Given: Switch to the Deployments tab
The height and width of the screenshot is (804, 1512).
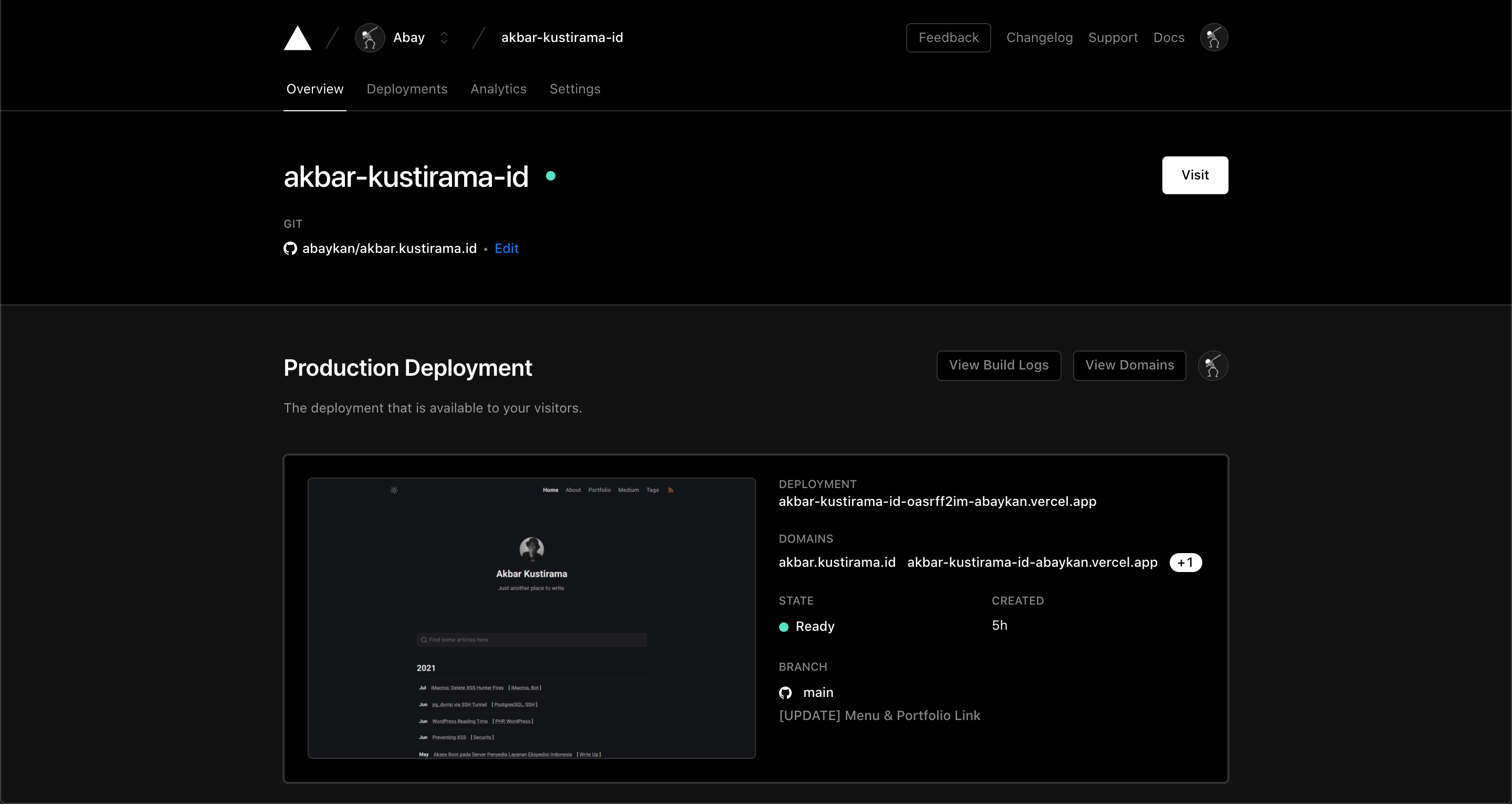Looking at the screenshot, I should (407, 89).
